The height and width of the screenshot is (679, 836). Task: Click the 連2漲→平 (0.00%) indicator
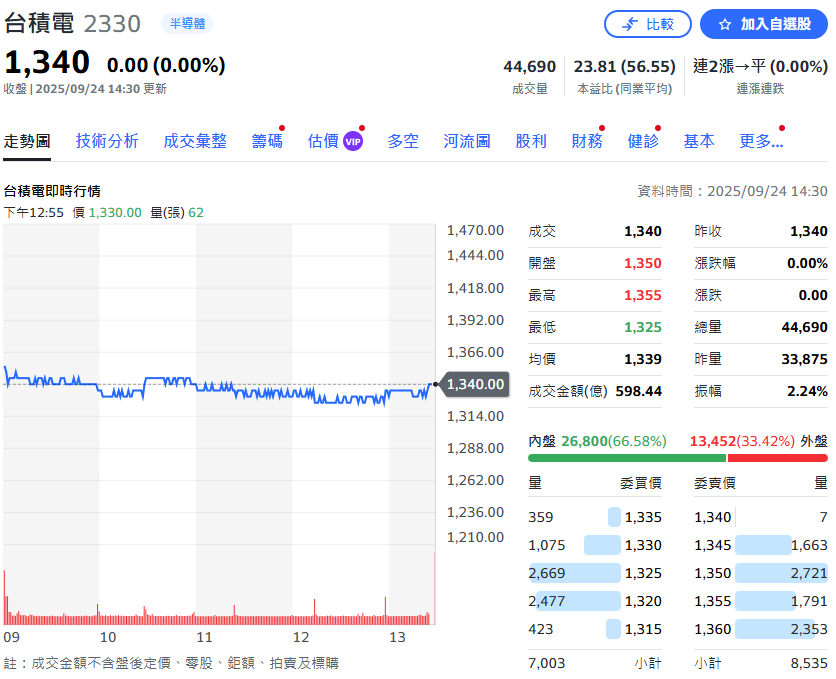(x=760, y=67)
